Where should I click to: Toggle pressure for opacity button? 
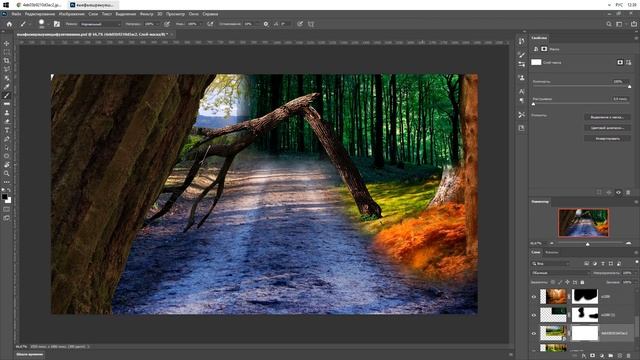pos(167,24)
